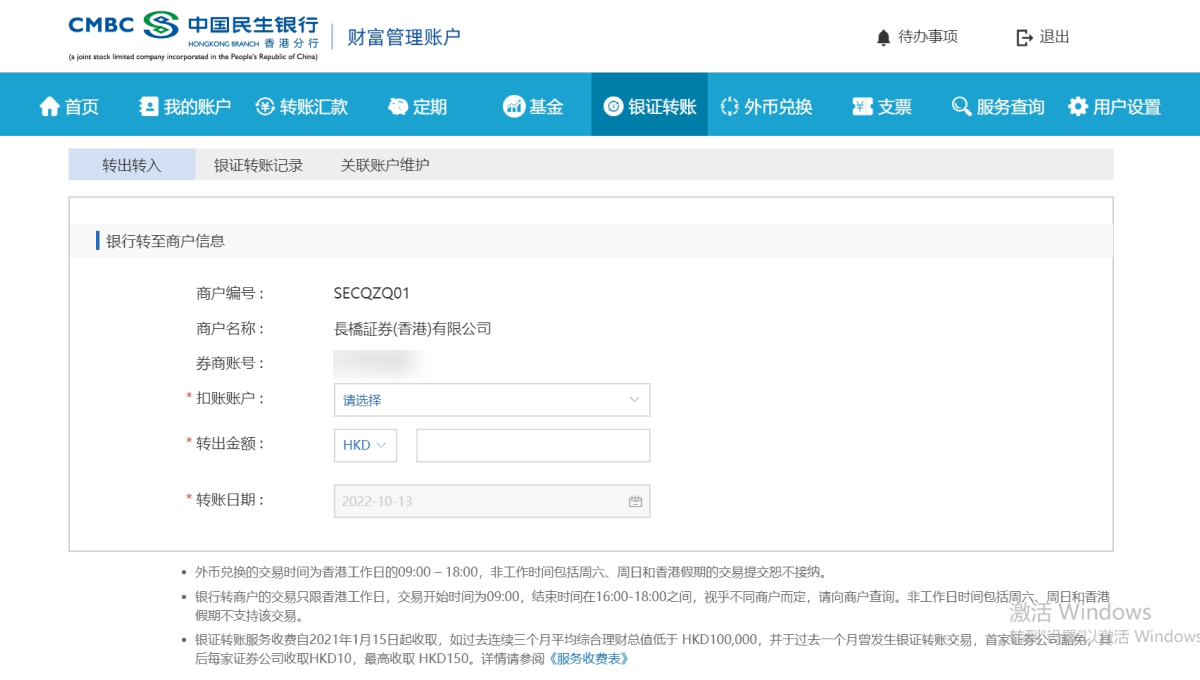
Task: Switch to the 银证转账记录 tab
Action: pos(258,165)
